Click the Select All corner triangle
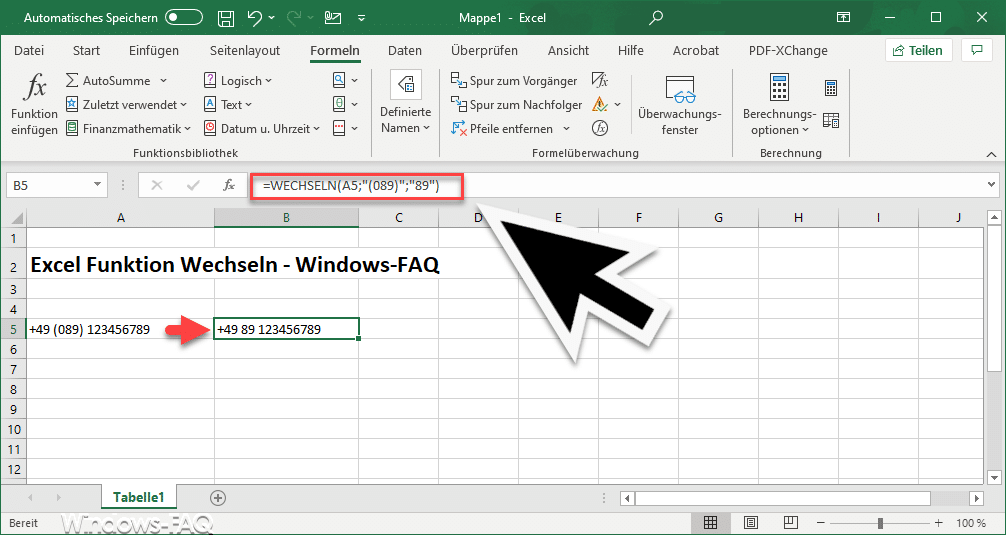1006x535 pixels. coord(14,218)
